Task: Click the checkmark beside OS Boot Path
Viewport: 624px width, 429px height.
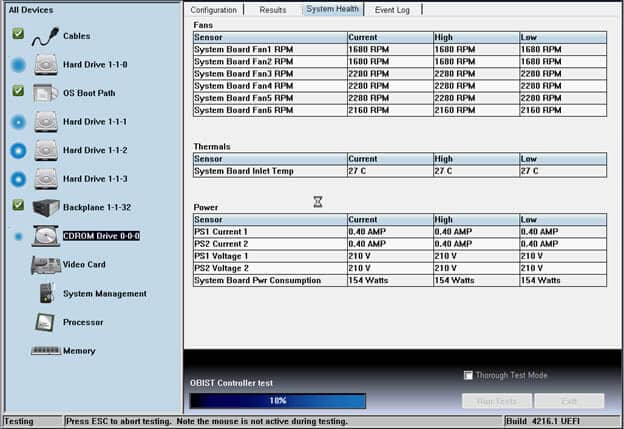Action: click(x=18, y=91)
